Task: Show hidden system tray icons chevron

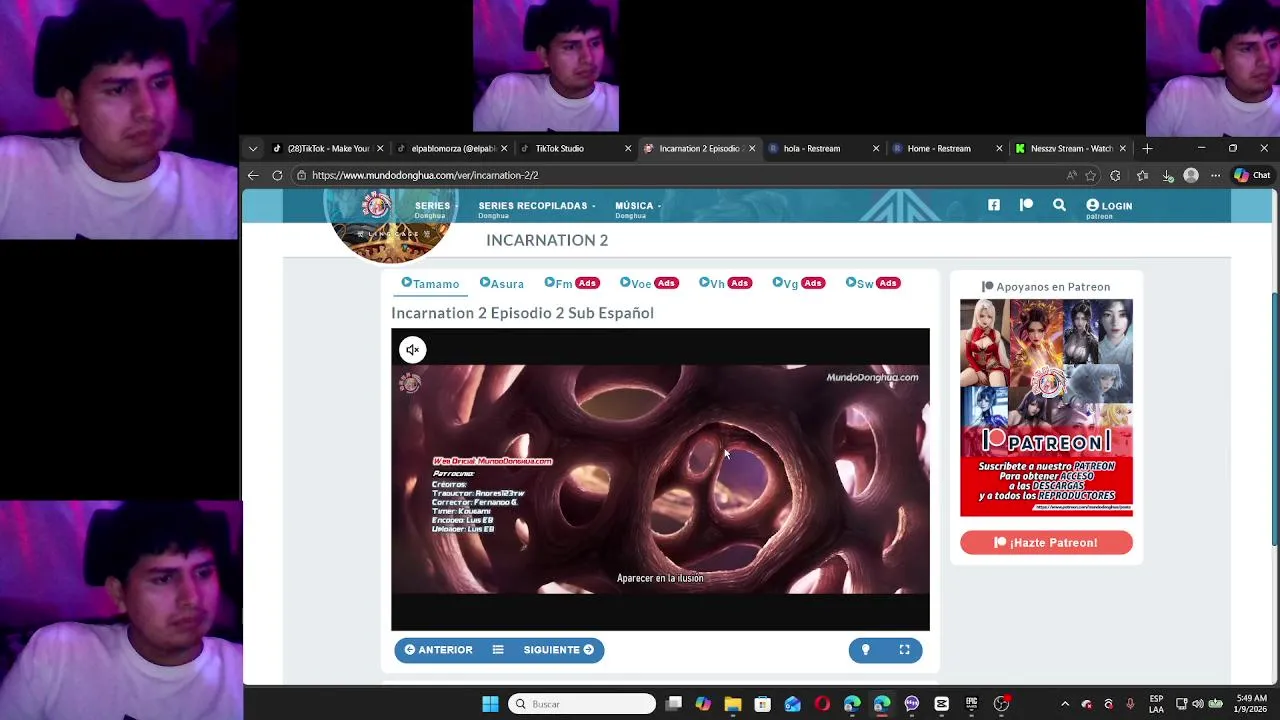Action: click(x=1065, y=704)
